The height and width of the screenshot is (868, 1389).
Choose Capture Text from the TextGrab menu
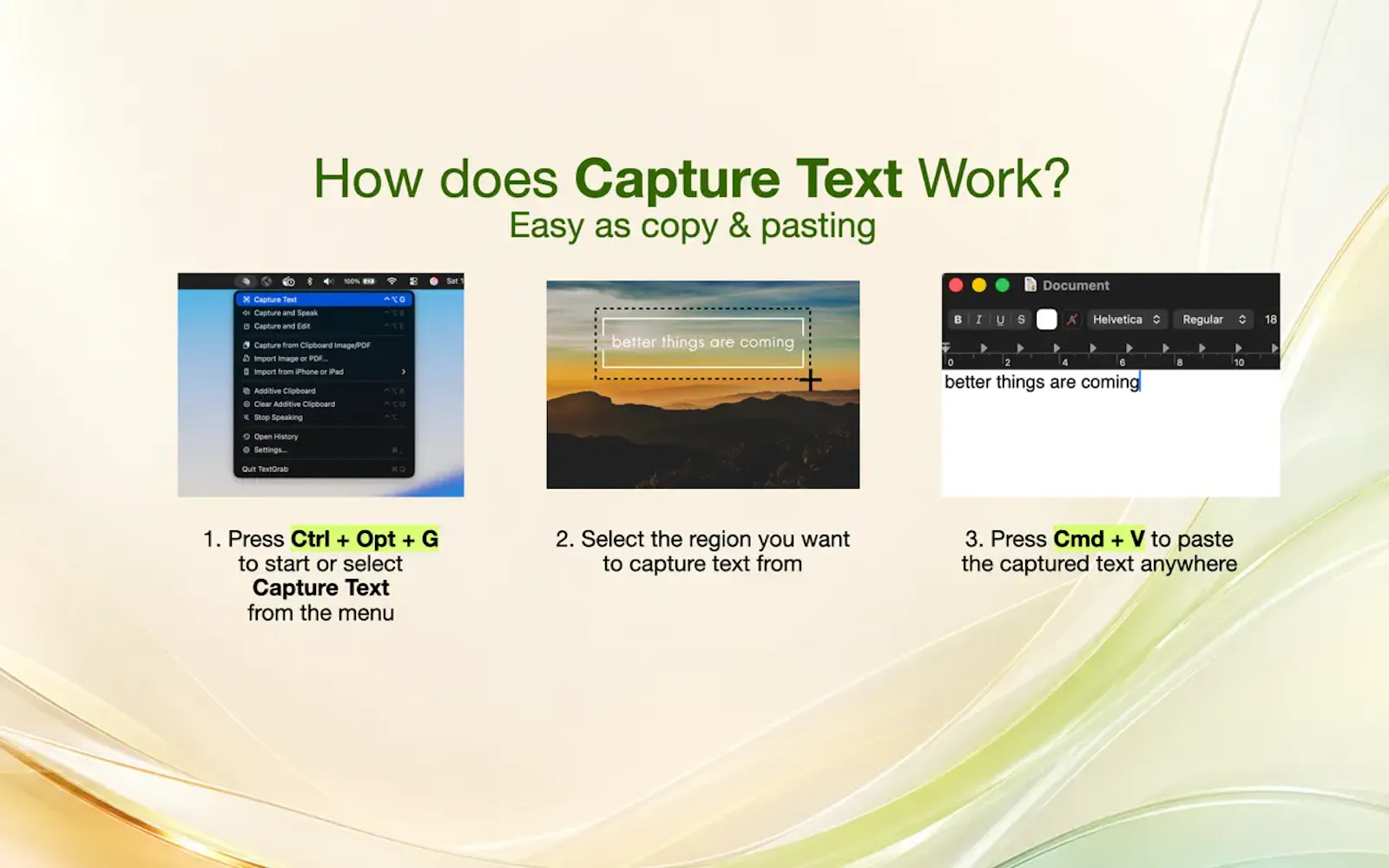[x=324, y=299]
